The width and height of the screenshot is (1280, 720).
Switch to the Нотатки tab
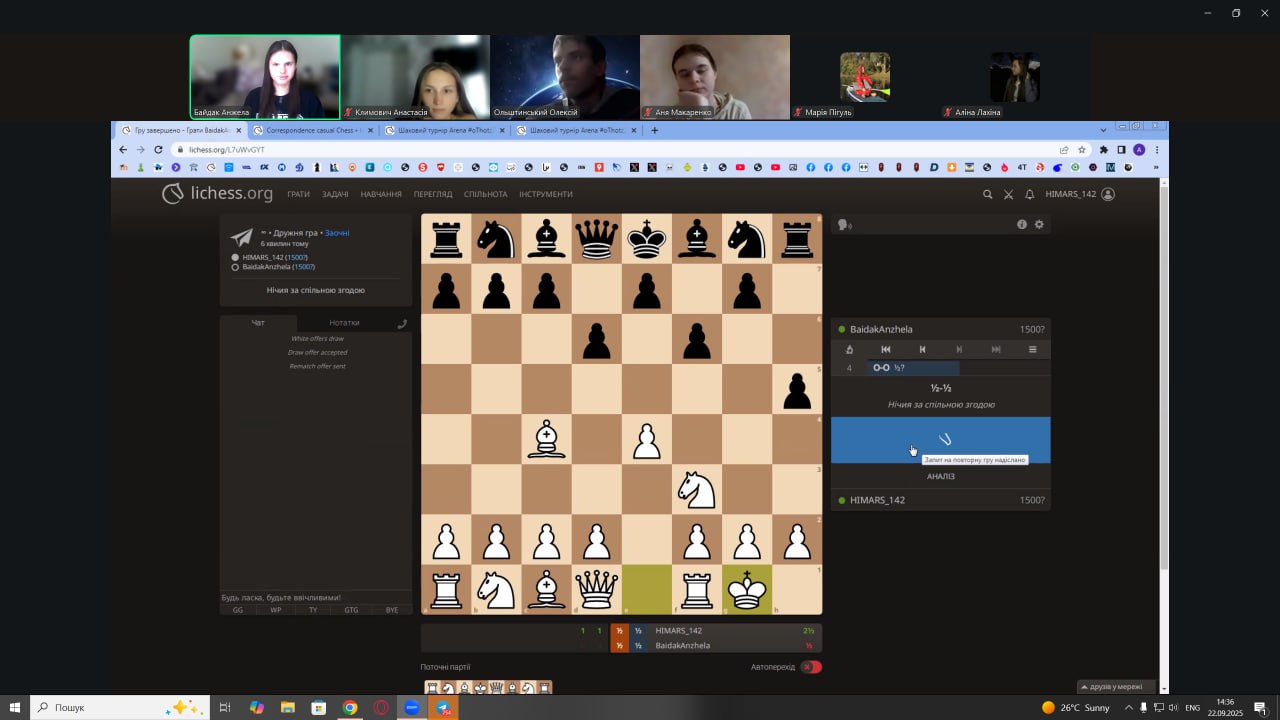pyautogui.click(x=344, y=323)
